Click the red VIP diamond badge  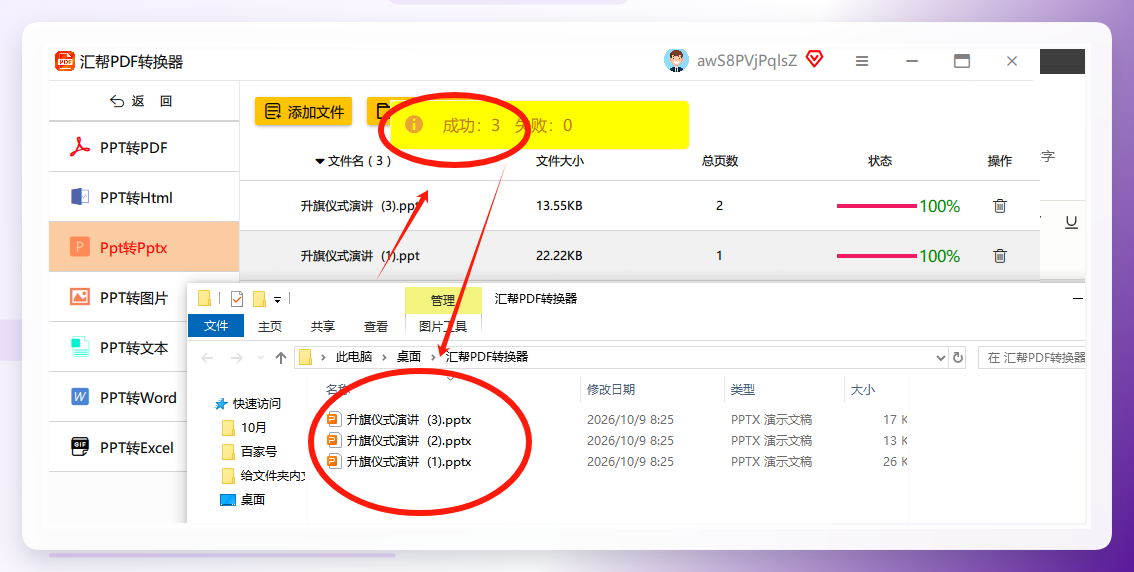(x=814, y=59)
